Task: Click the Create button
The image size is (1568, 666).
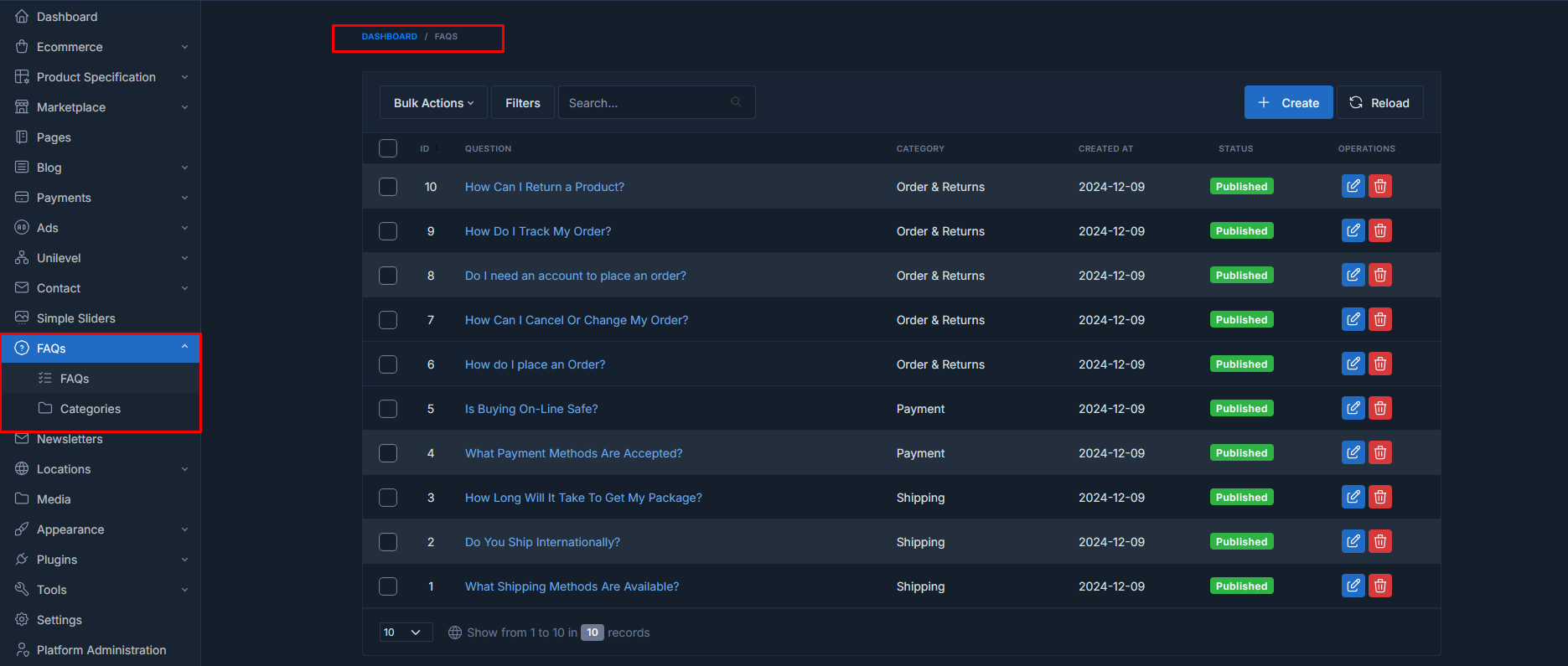Action: click(1288, 102)
